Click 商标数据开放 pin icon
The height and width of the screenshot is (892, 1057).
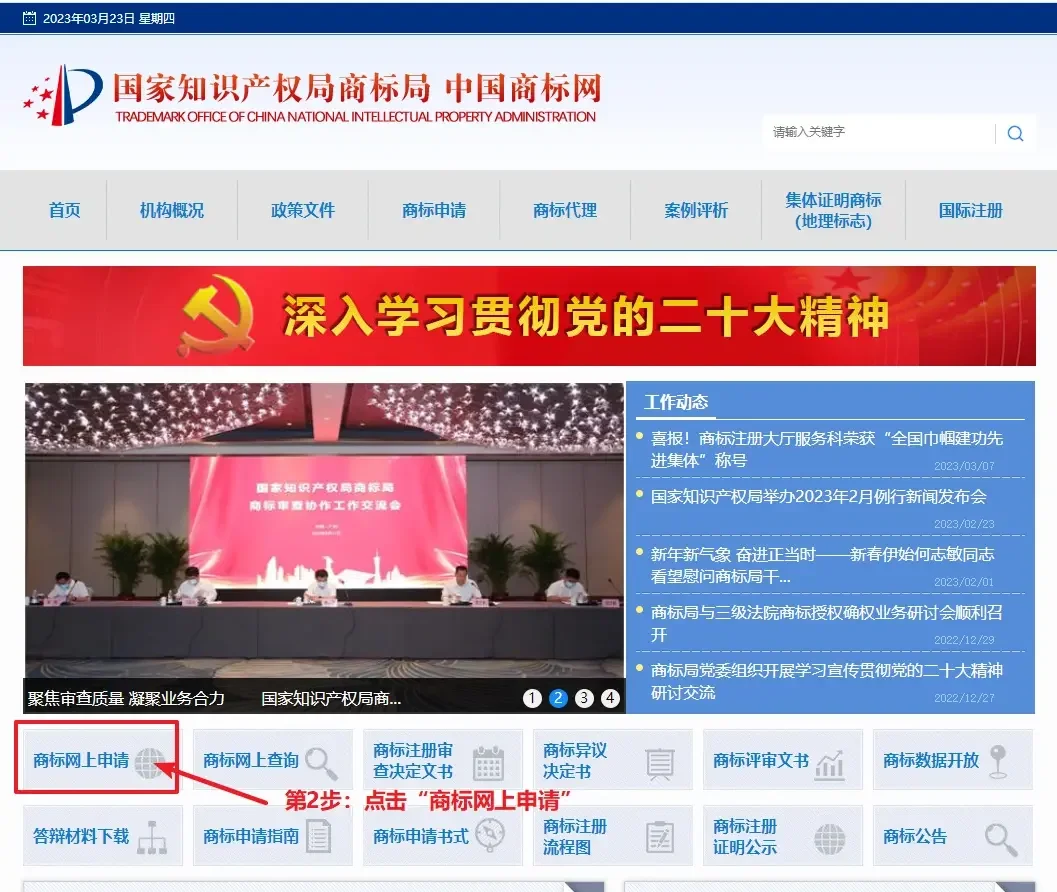[997, 762]
